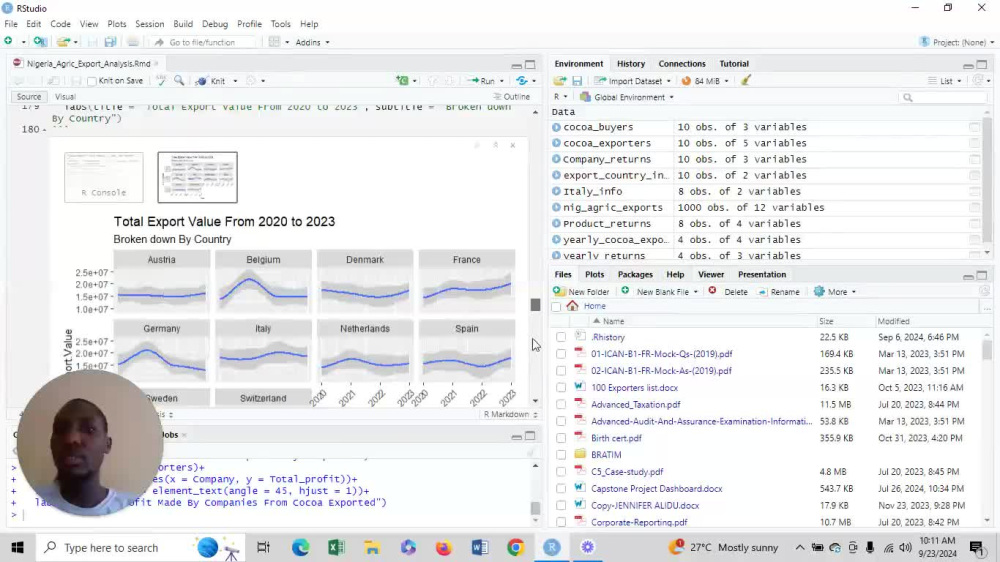
Task: Toggle the select-all files checkbox beside Home
Action: pos(557,307)
